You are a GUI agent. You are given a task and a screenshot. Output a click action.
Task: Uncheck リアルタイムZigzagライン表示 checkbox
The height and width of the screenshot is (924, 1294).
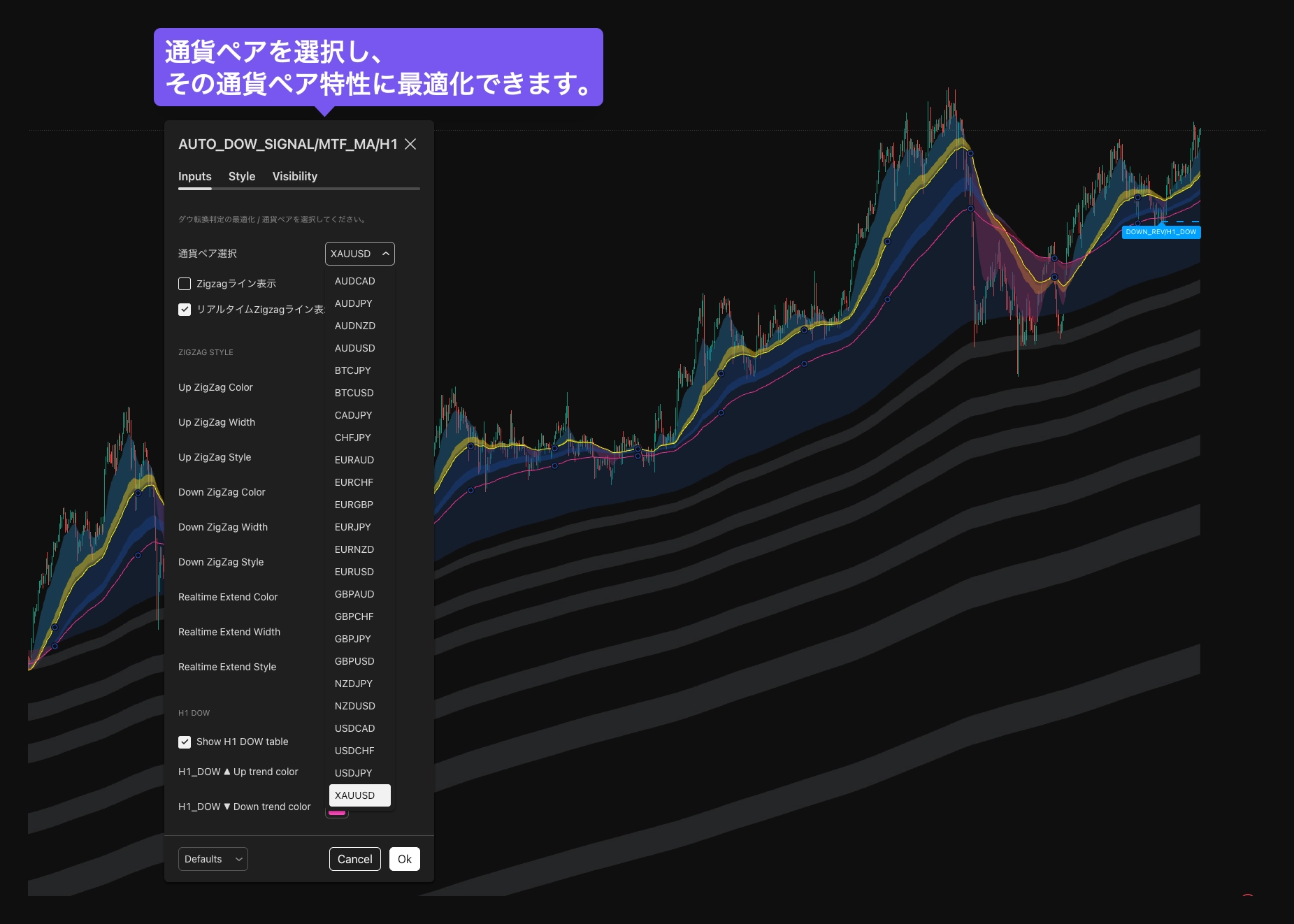185,310
